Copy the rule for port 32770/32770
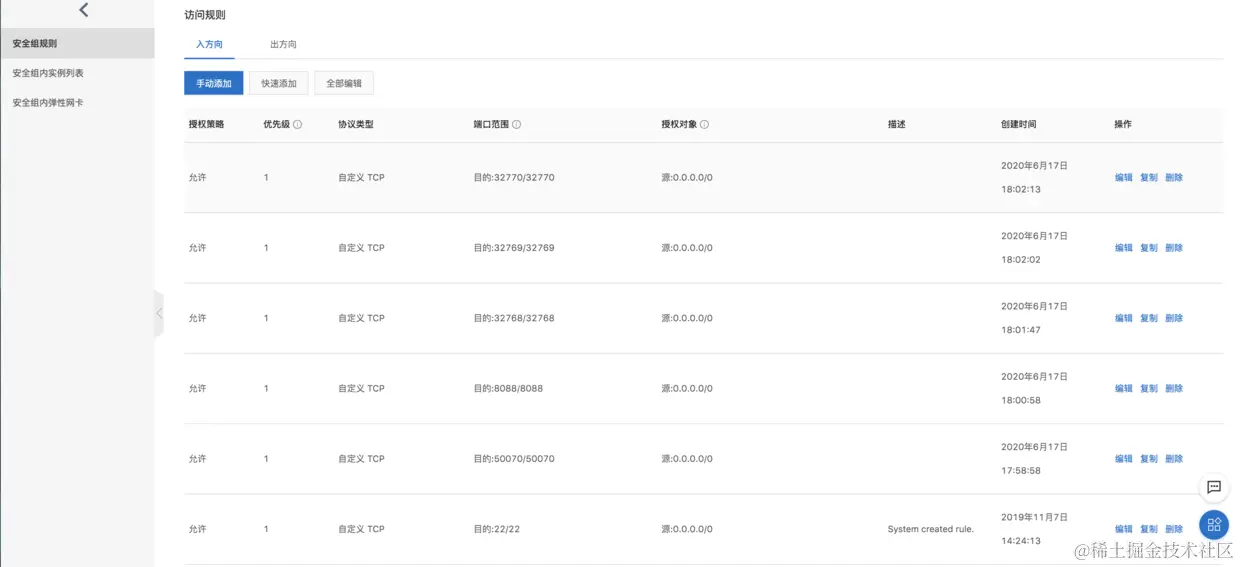Image resolution: width=1240 pixels, height=567 pixels. click(1149, 178)
